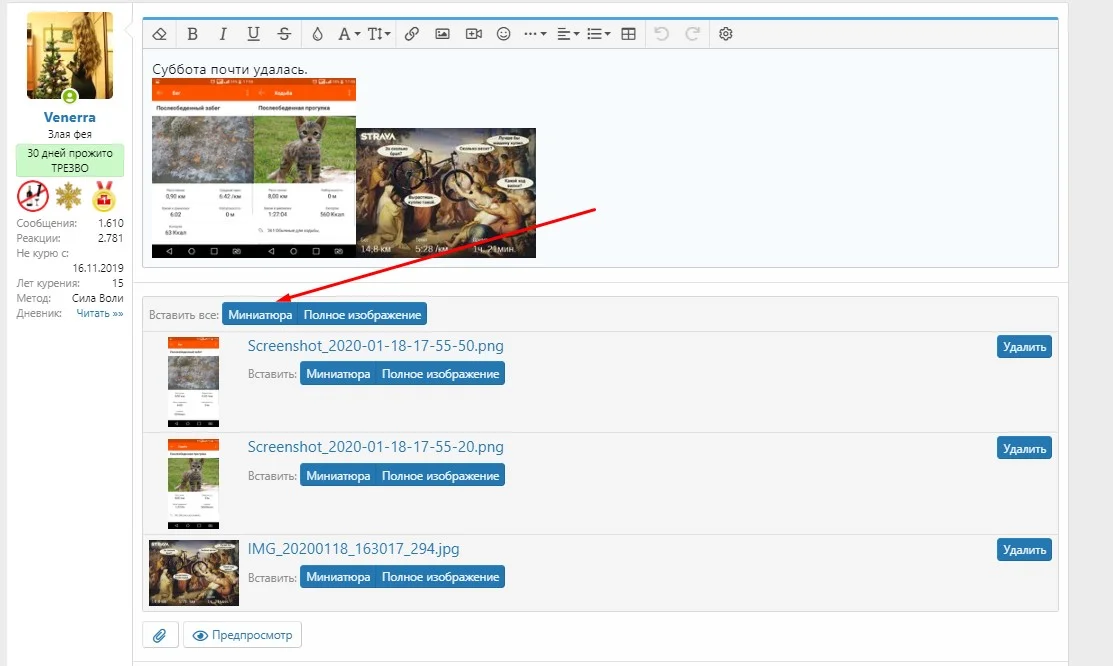The height and width of the screenshot is (666, 1113).
Task: Expand the text alignment dropdown
Action: 568,33
